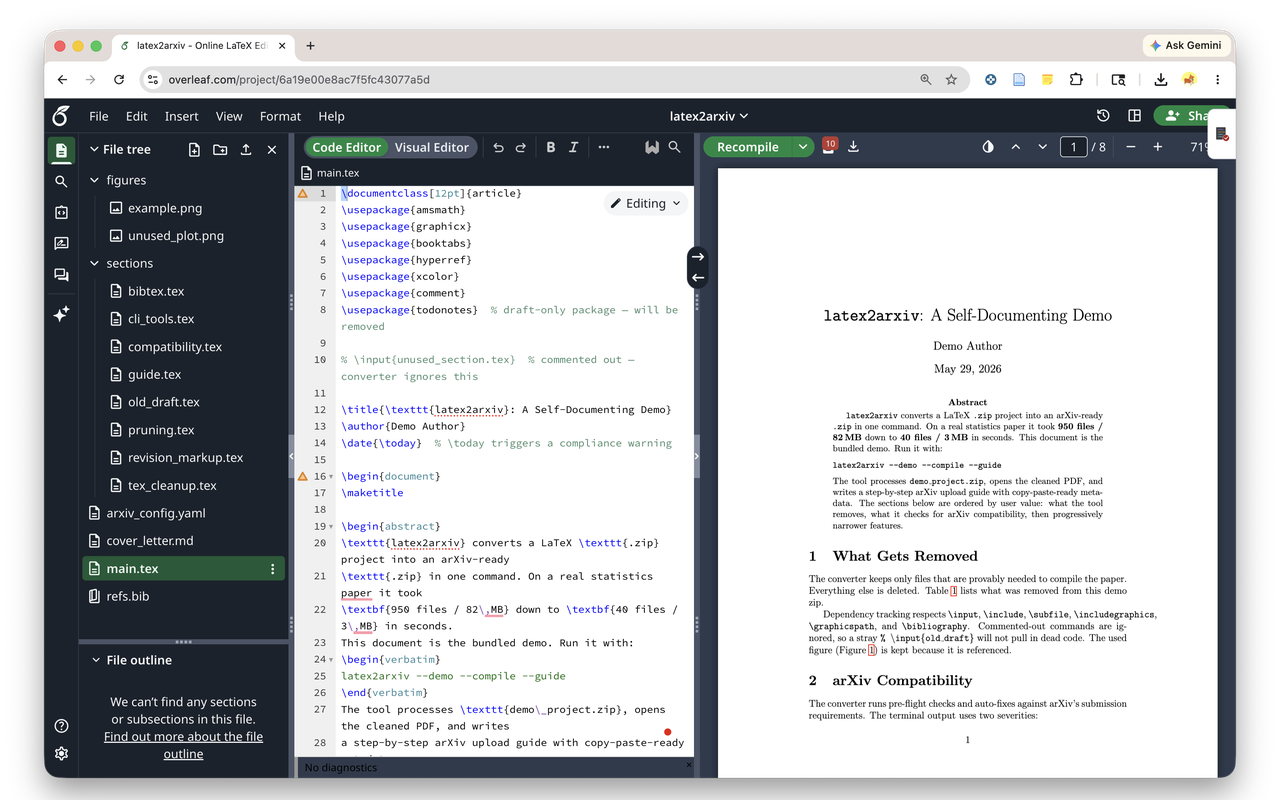Collapse the figures folder
The image size is (1280, 800).
pos(95,180)
